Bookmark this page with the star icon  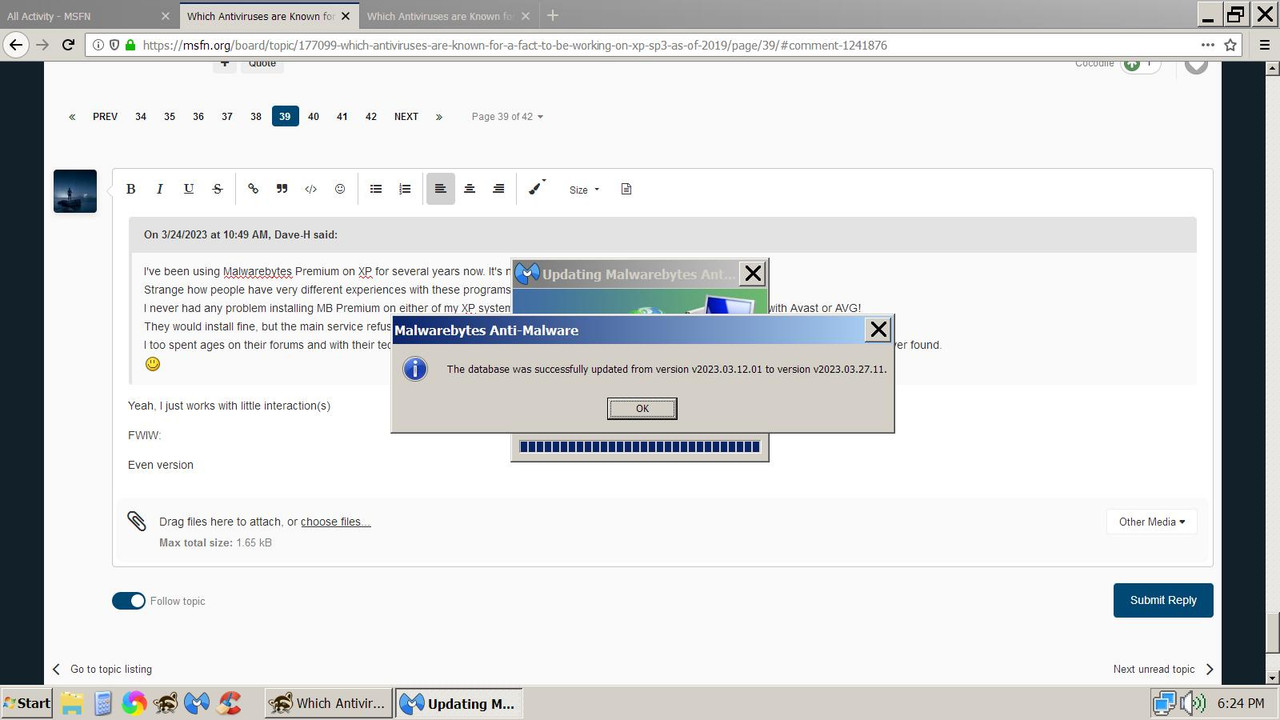[1231, 45]
